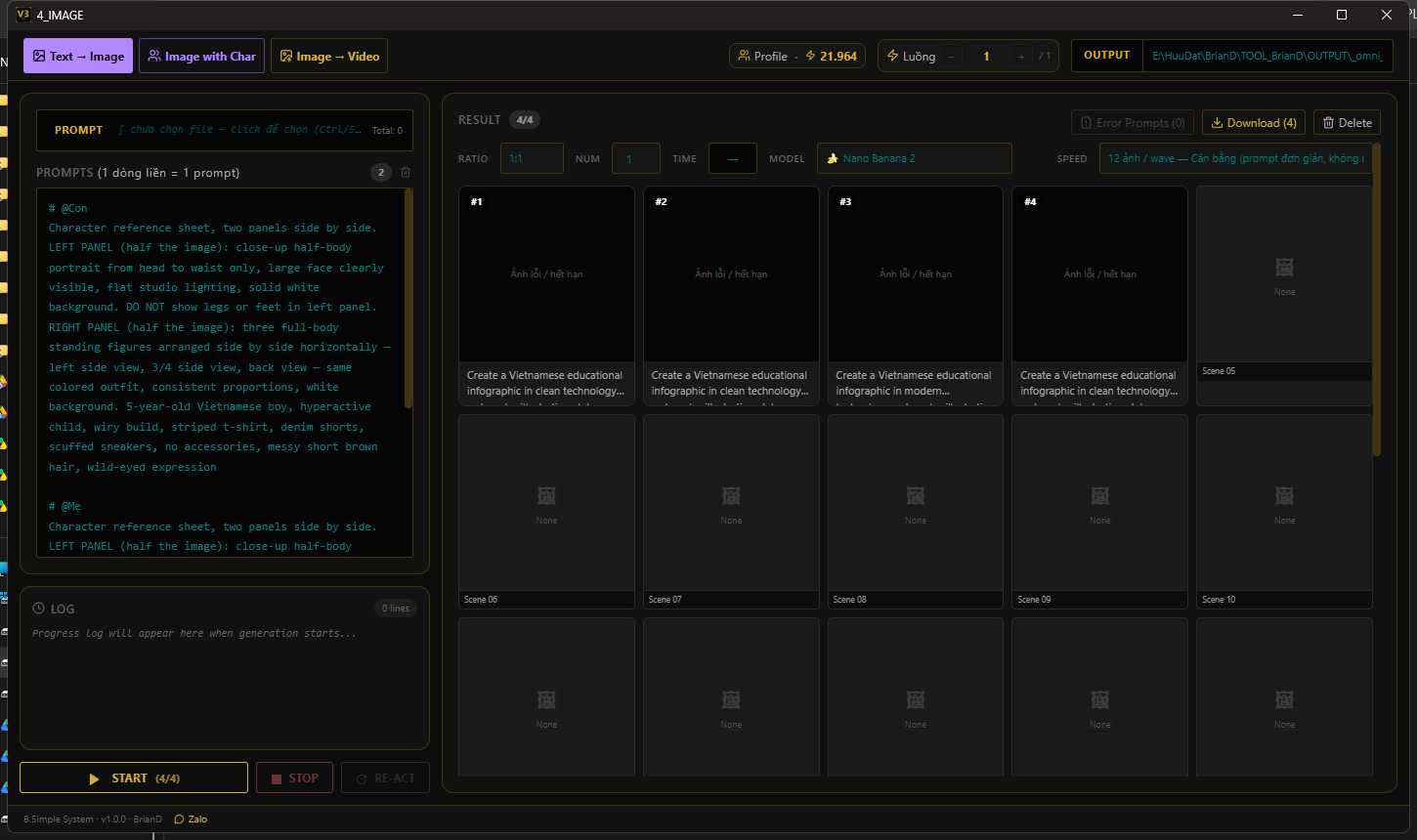This screenshot has height=840, width=1417.
Task: Click the banana icon in the model field
Action: click(833, 158)
